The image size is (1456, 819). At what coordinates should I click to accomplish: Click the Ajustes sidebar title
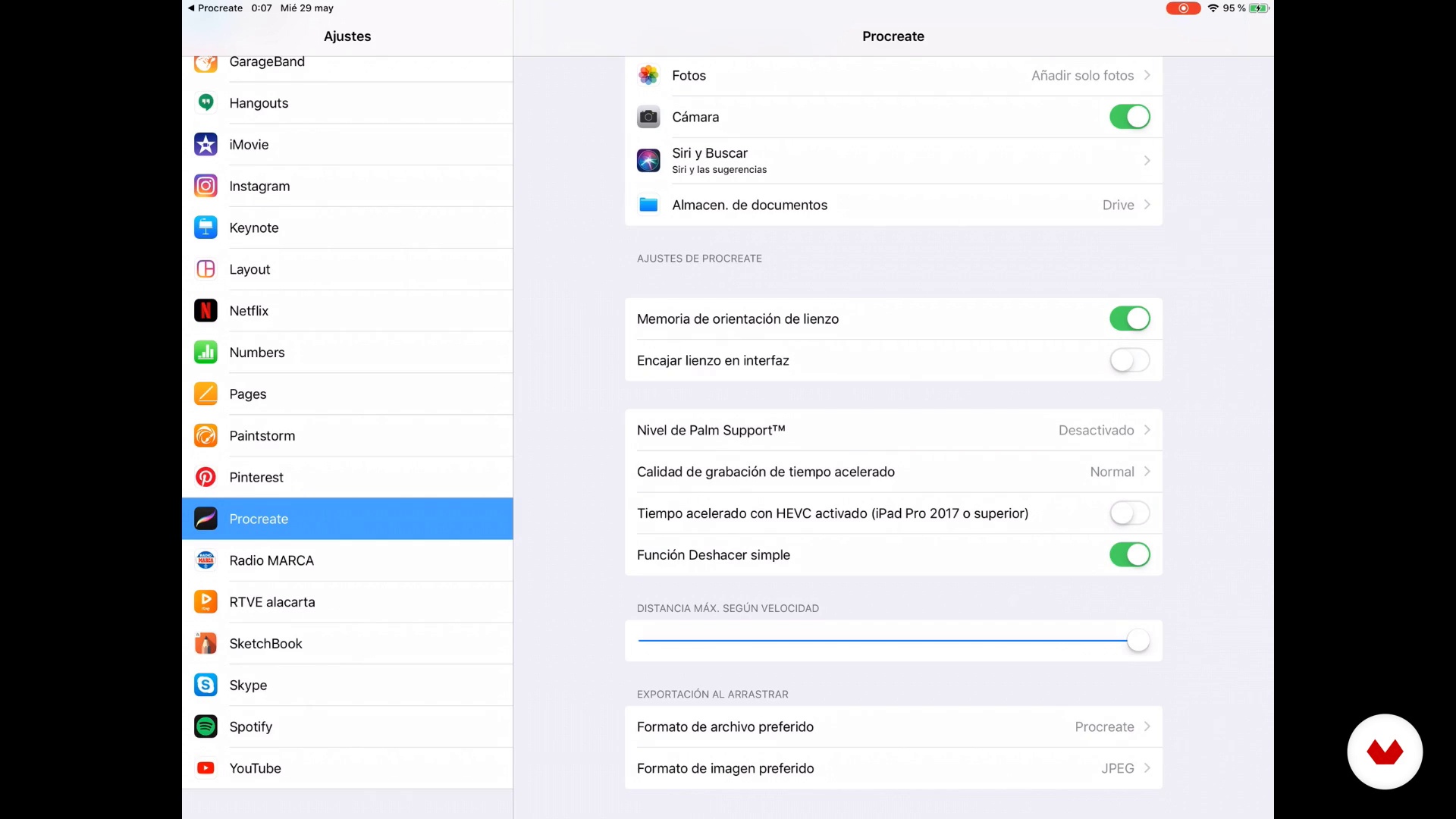pos(347,36)
